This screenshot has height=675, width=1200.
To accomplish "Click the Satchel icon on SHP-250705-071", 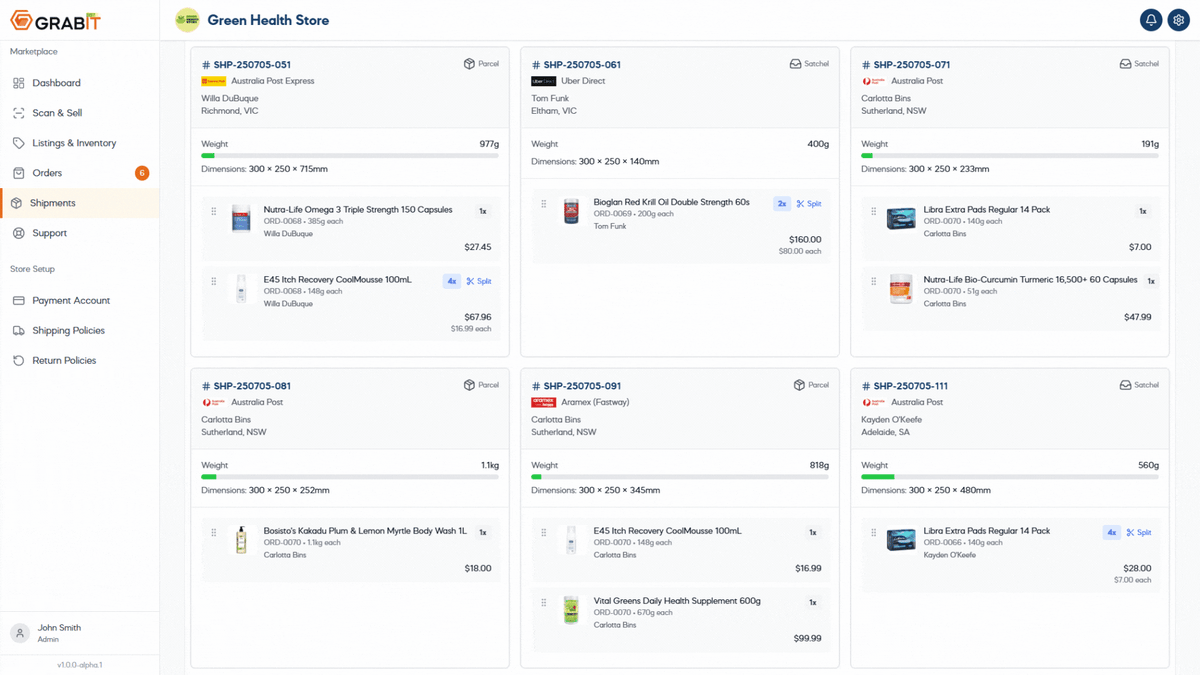I will click(1126, 64).
